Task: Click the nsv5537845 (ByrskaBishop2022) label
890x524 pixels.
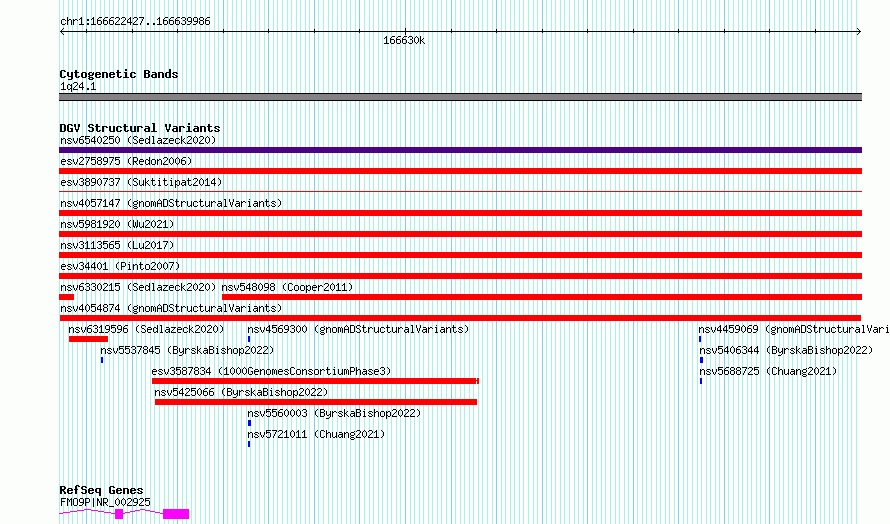Action: coord(187,350)
